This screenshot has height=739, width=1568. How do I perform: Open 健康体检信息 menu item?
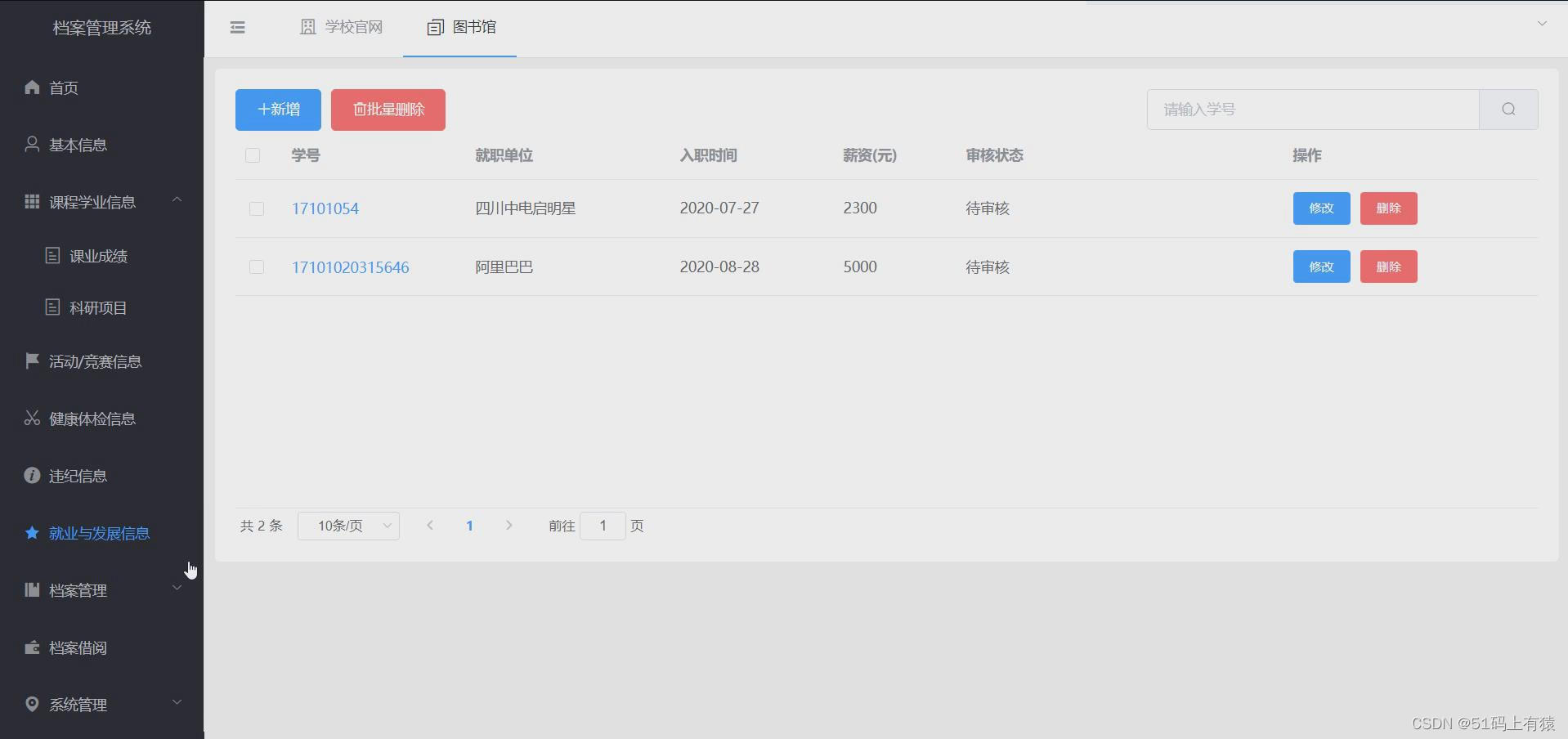(101, 419)
